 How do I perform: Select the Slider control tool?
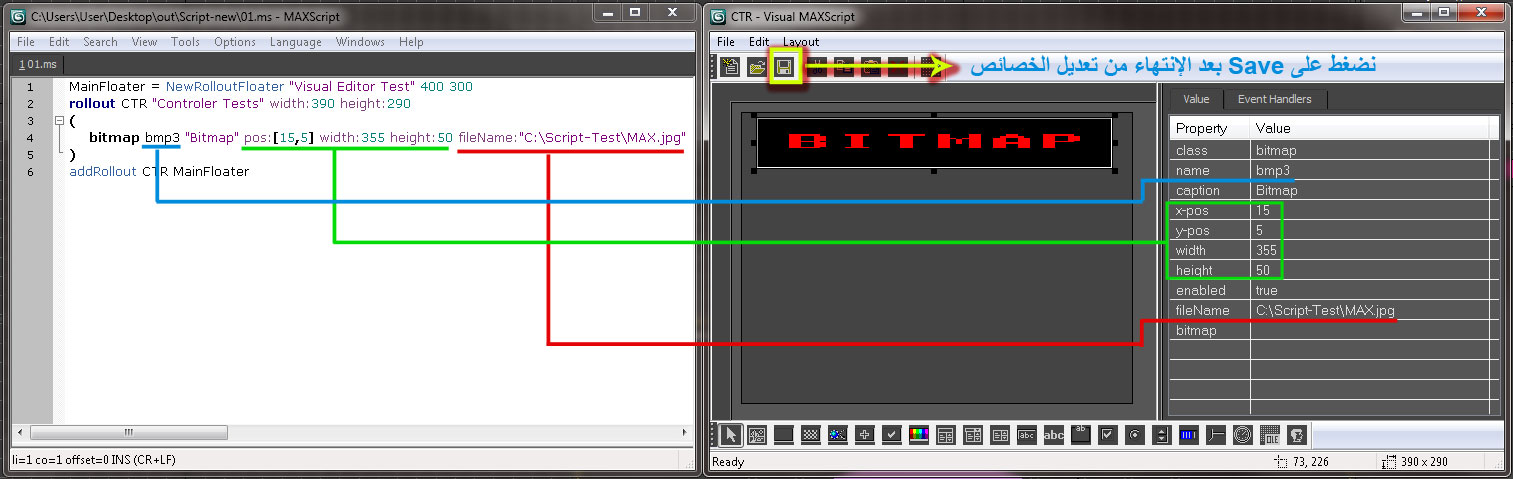(1215, 435)
